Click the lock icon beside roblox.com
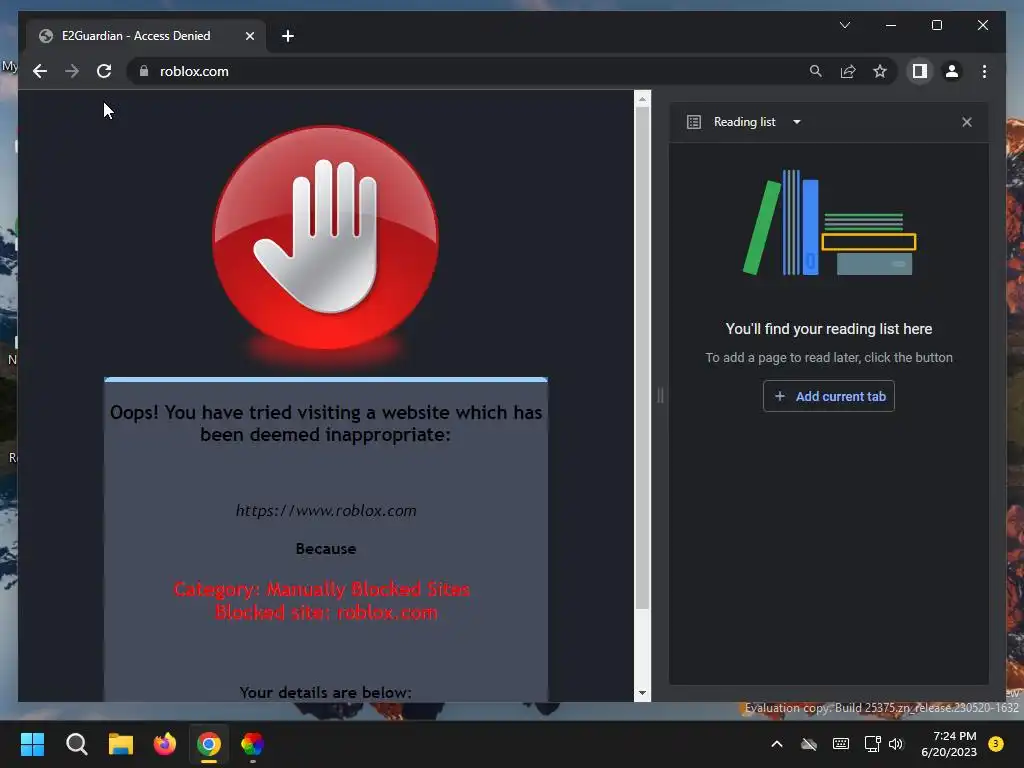Image resolution: width=1024 pixels, height=768 pixels. tap(144, 71)
